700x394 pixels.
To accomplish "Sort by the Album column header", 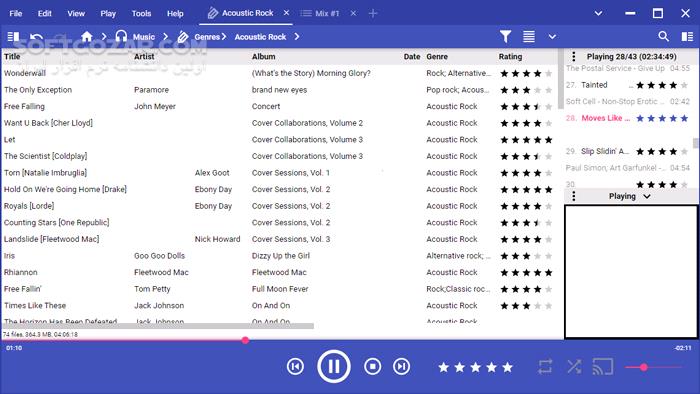I will (x=263, y=57).
